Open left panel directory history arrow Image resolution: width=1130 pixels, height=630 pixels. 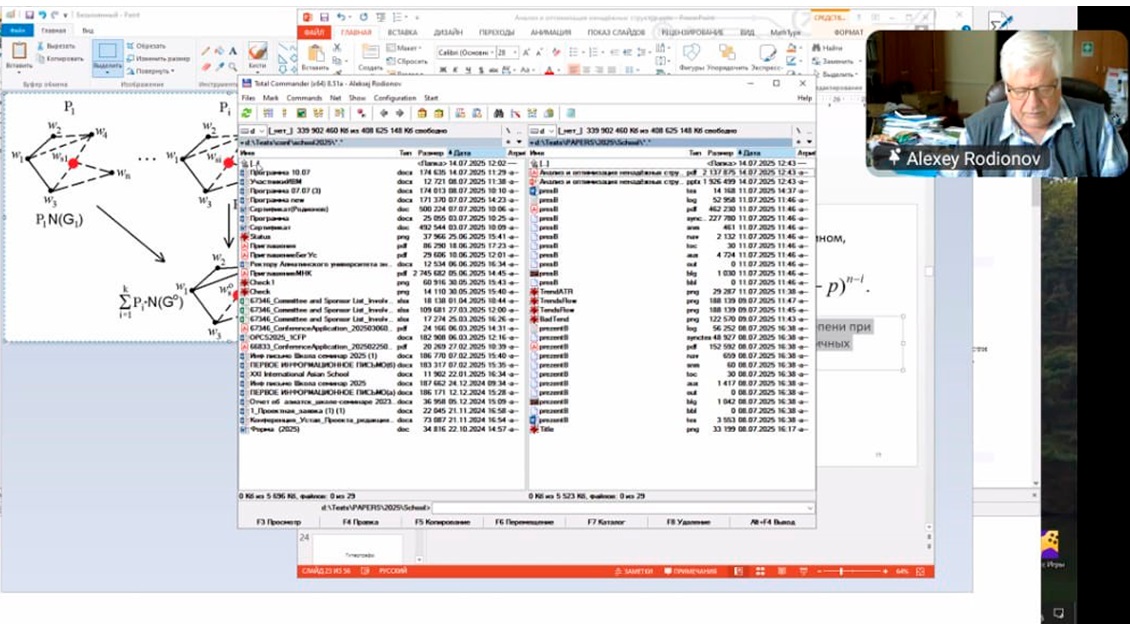pos(519,142)
